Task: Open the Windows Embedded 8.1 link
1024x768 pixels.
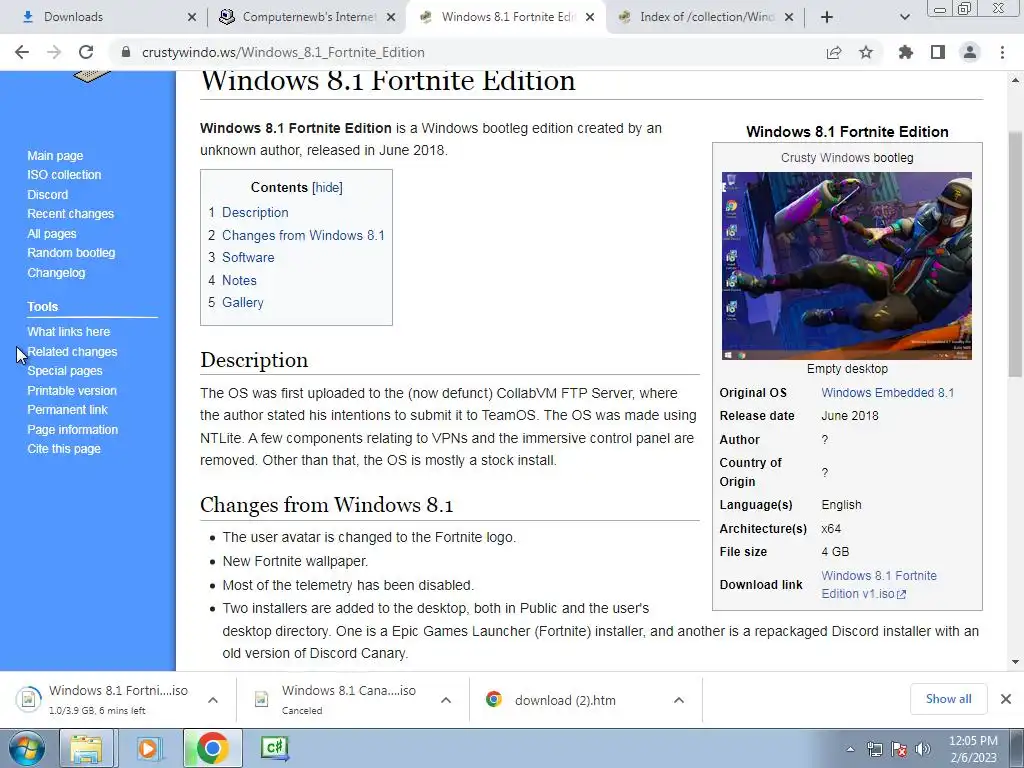Action: point(888,392)
